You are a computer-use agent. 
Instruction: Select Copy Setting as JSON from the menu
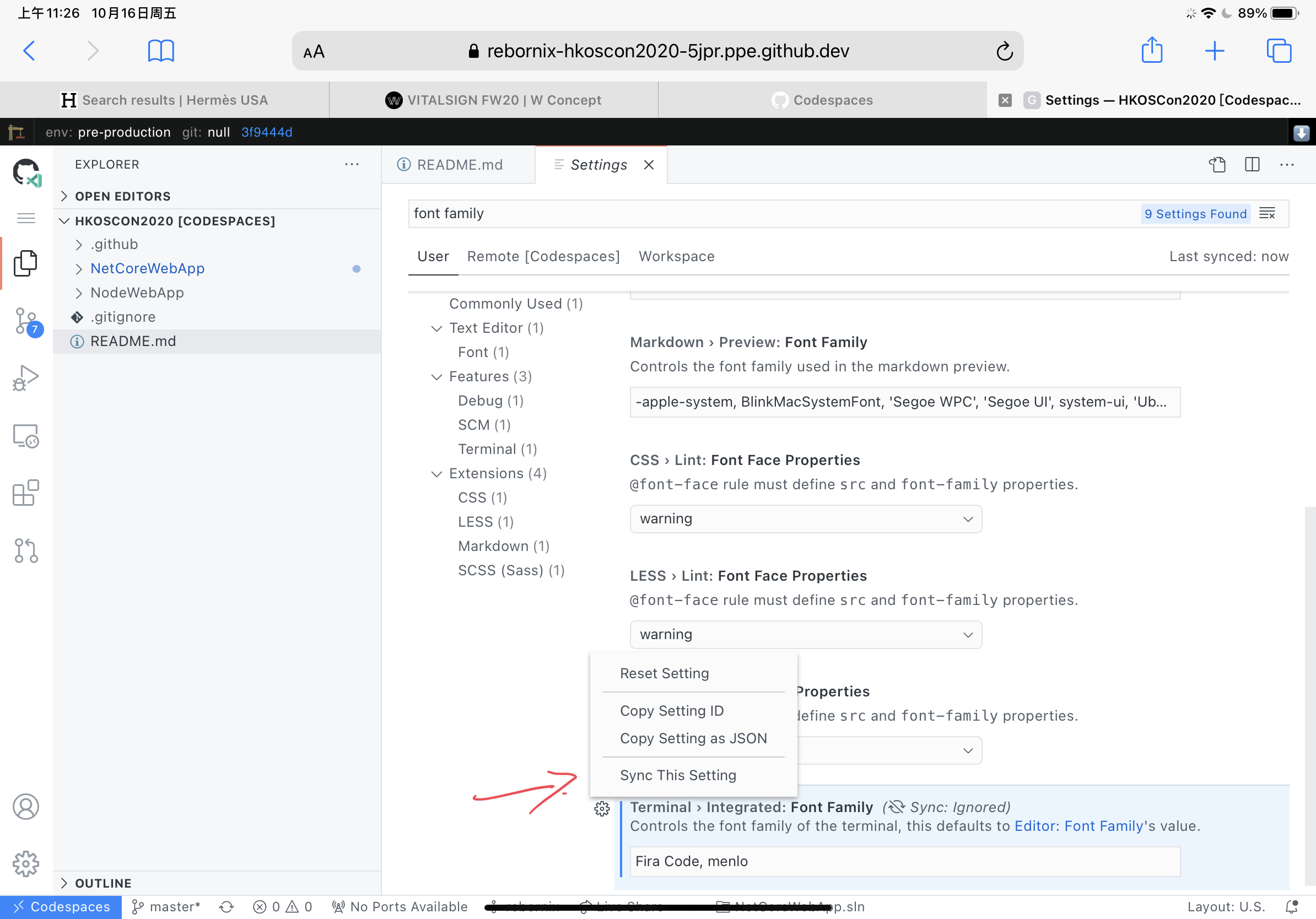(693, 738)
